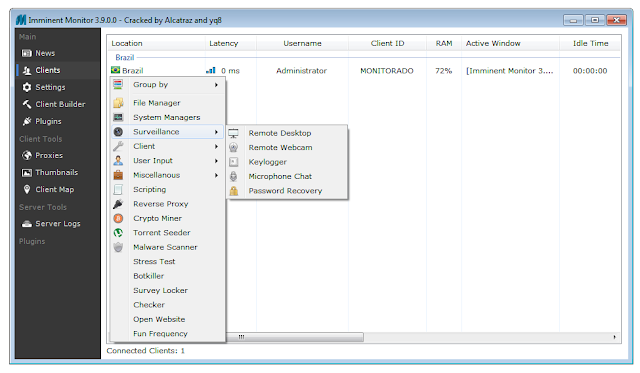
Task: Click the Password Recovery padlock icon
Action: click(x=233, y=191)
